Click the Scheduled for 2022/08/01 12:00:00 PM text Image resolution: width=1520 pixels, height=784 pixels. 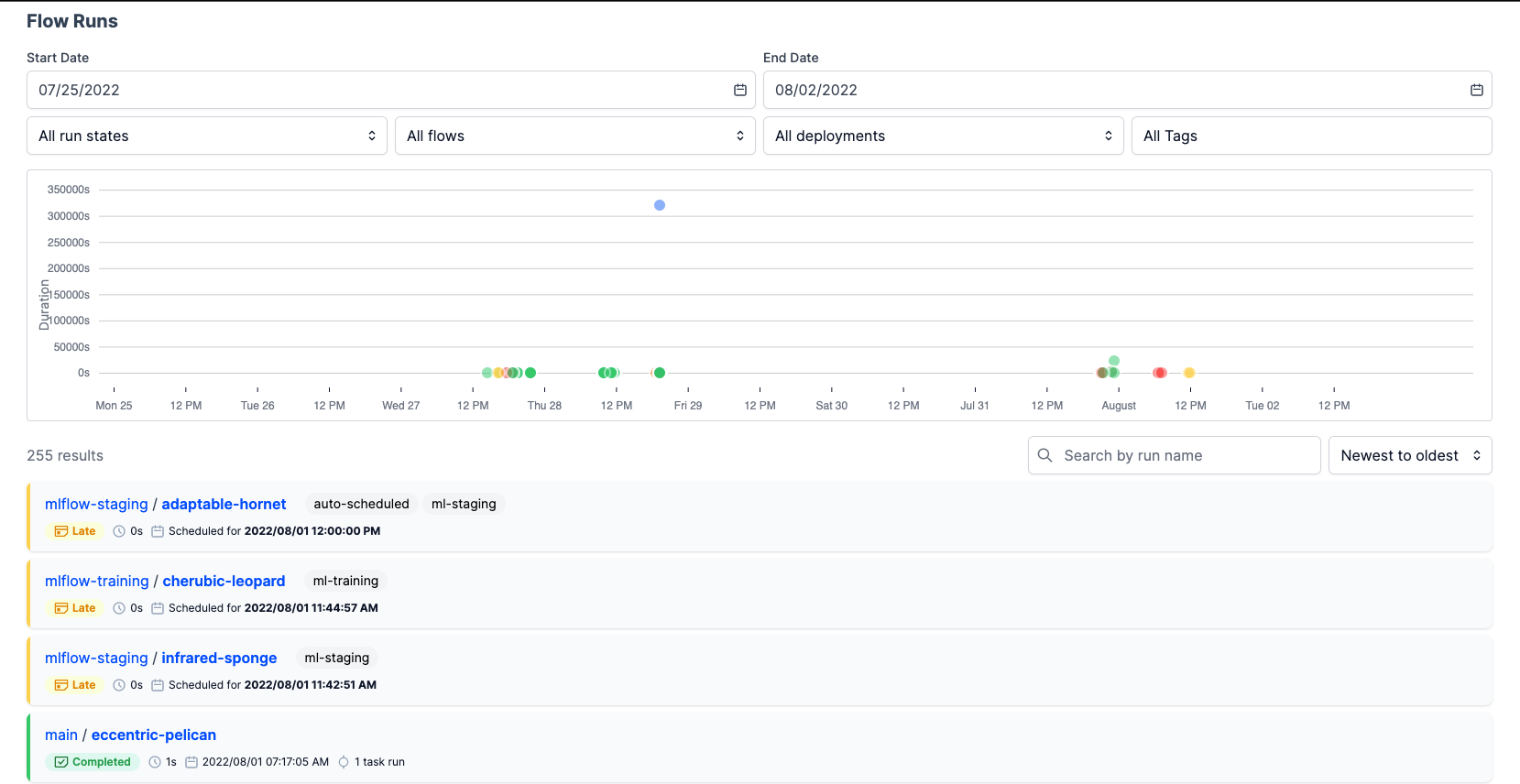tap(274, 531)
